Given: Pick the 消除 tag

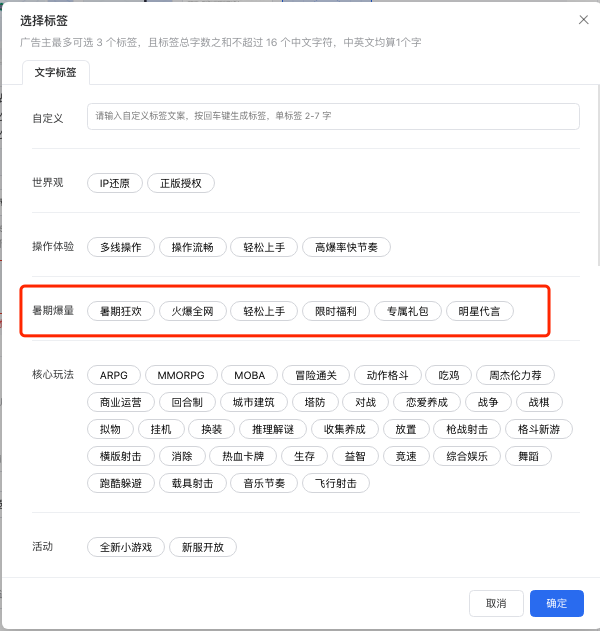Looking at the screenshot, I should (182, 456).
